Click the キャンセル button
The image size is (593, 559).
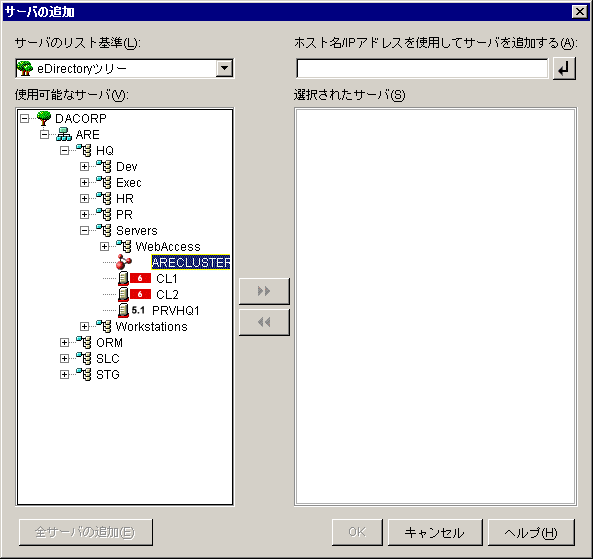(435, 532)
